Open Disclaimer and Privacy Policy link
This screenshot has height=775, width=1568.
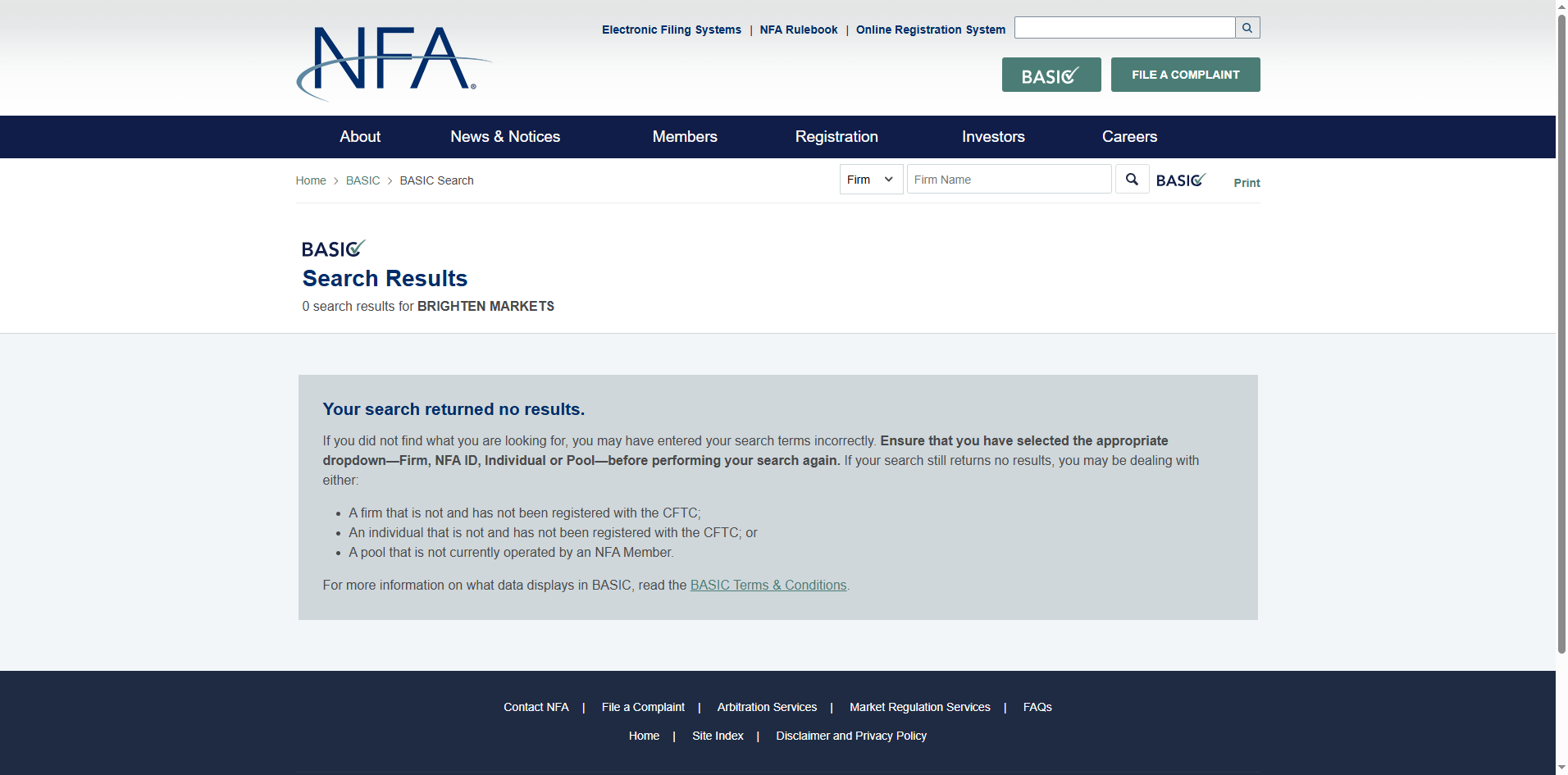[x=851, y=736]
